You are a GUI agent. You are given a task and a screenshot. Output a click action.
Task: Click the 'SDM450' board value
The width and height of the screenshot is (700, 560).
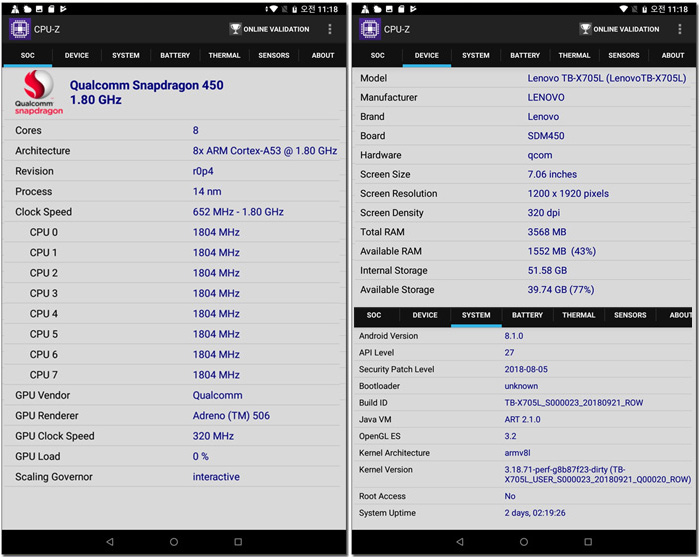(546, 136)
